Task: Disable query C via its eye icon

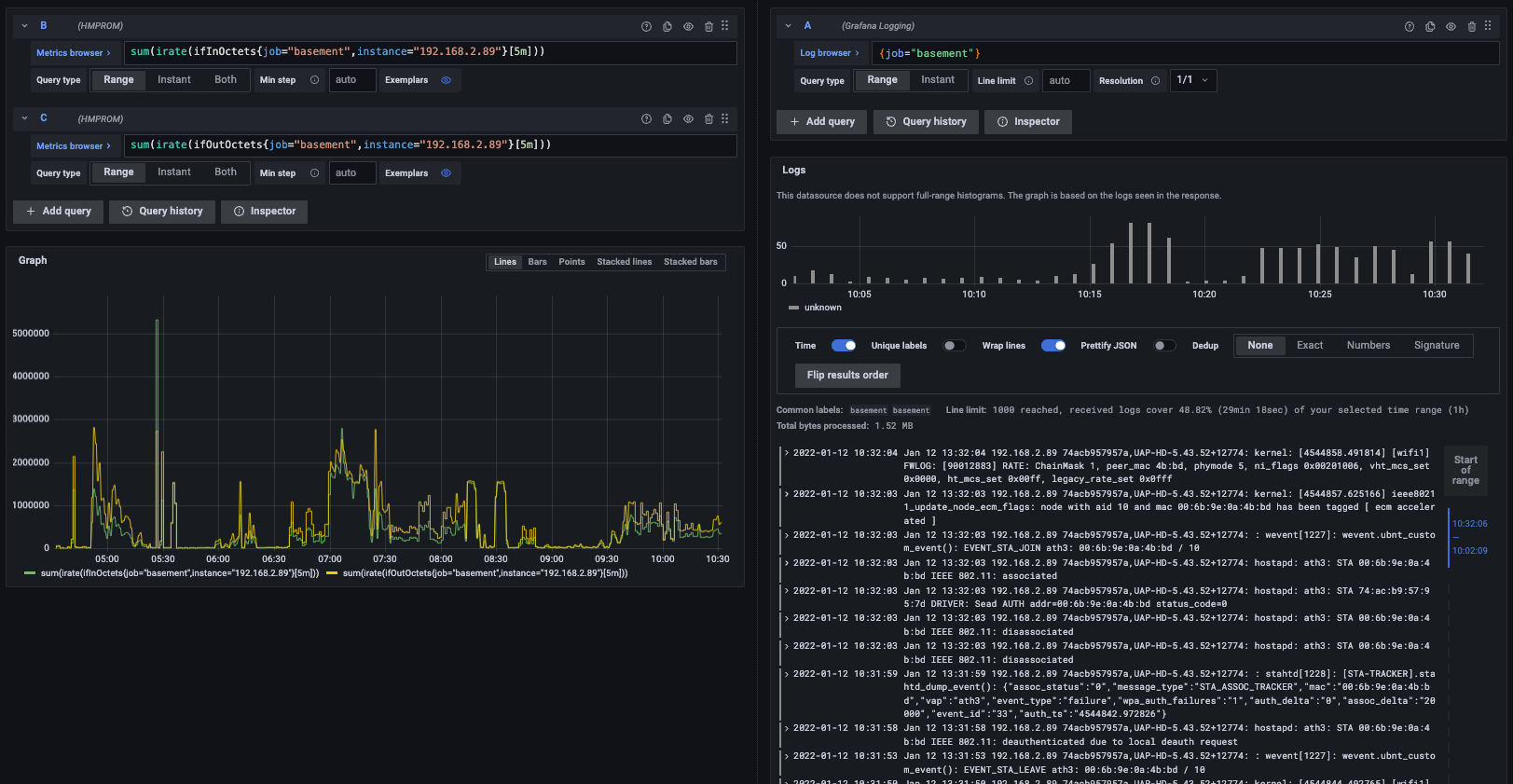Action: pyautogui.click(x=688, y=119)
